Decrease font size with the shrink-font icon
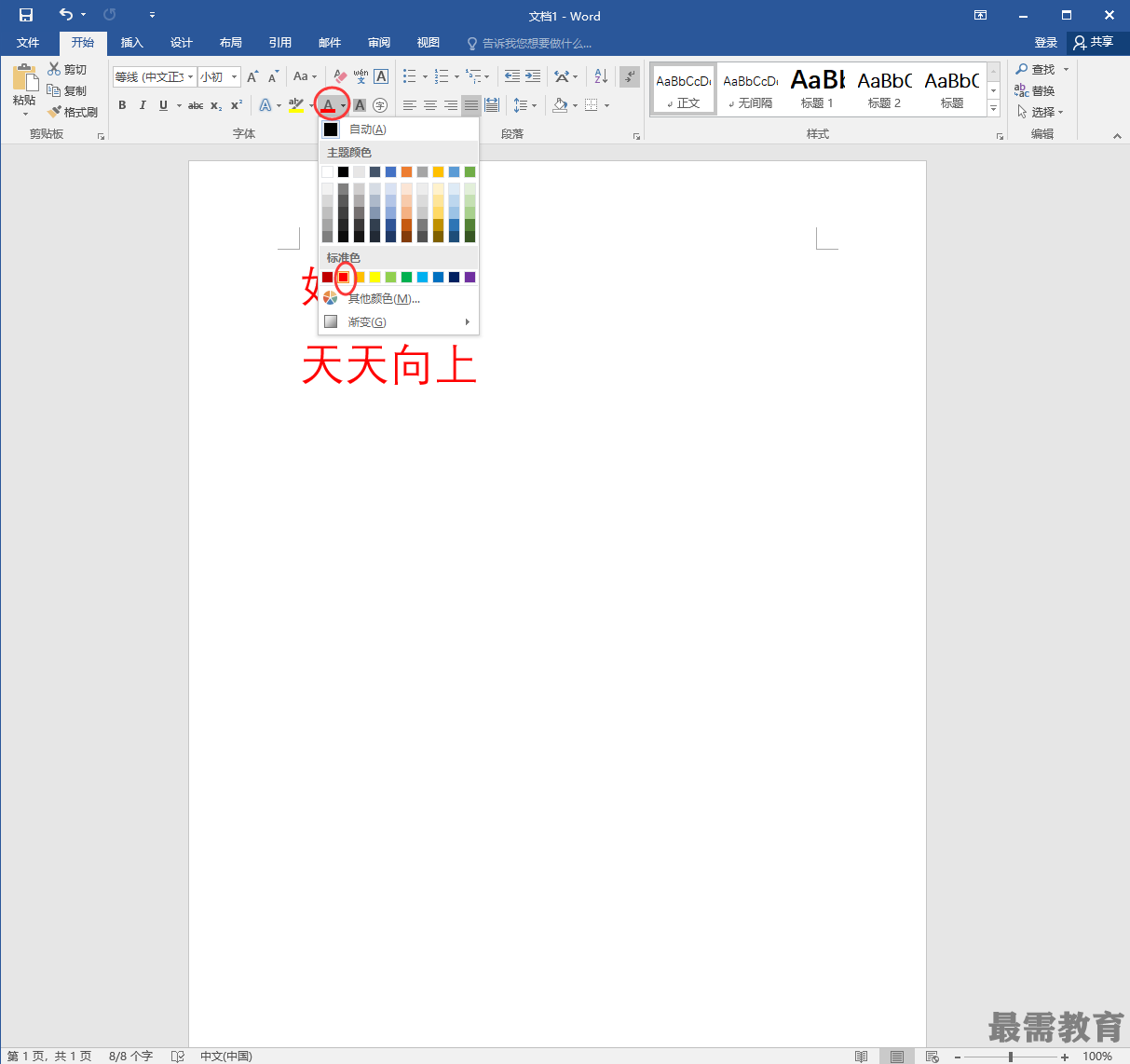This screenshot has width=1130, height=1064. point(273,76)
